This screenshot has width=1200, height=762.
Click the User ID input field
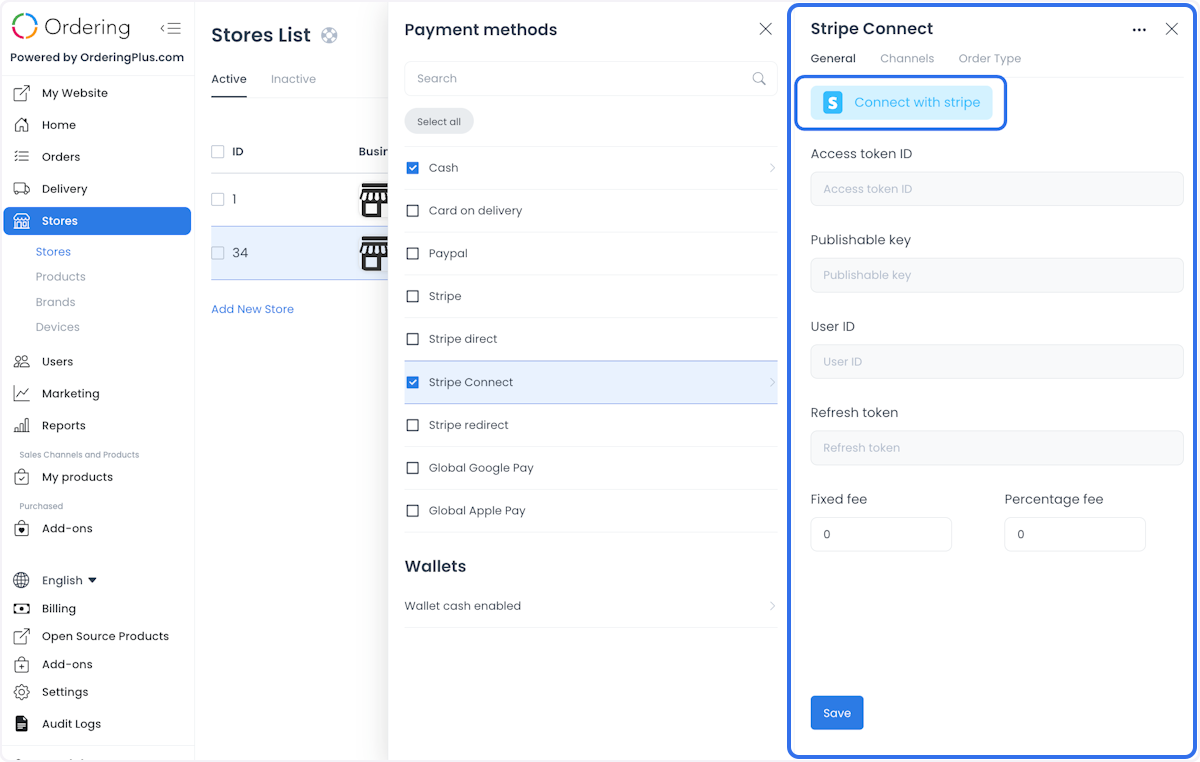tap(997, 362)
